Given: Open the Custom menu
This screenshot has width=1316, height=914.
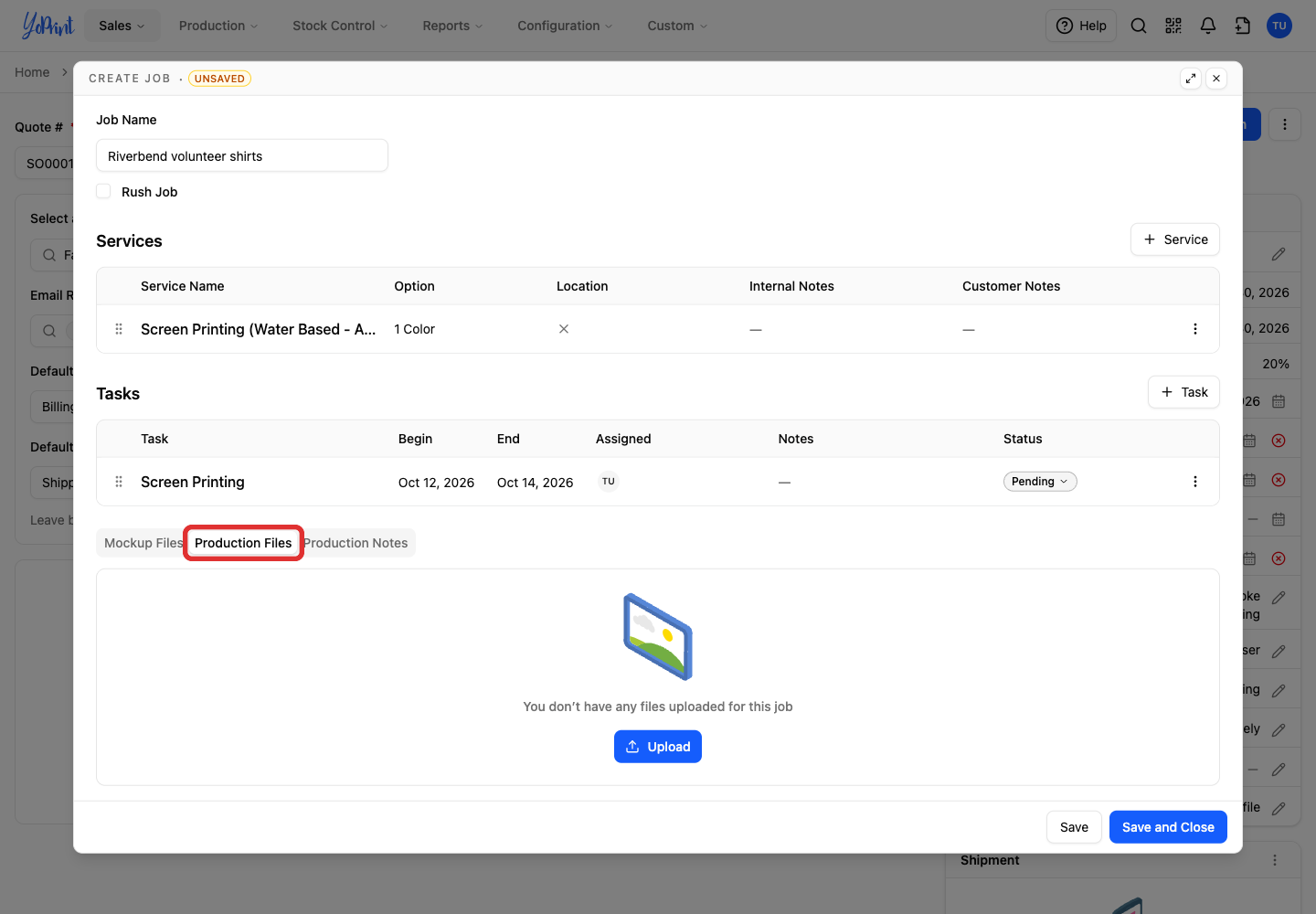Looking at the screenshot, I should (x=677, y=26).
